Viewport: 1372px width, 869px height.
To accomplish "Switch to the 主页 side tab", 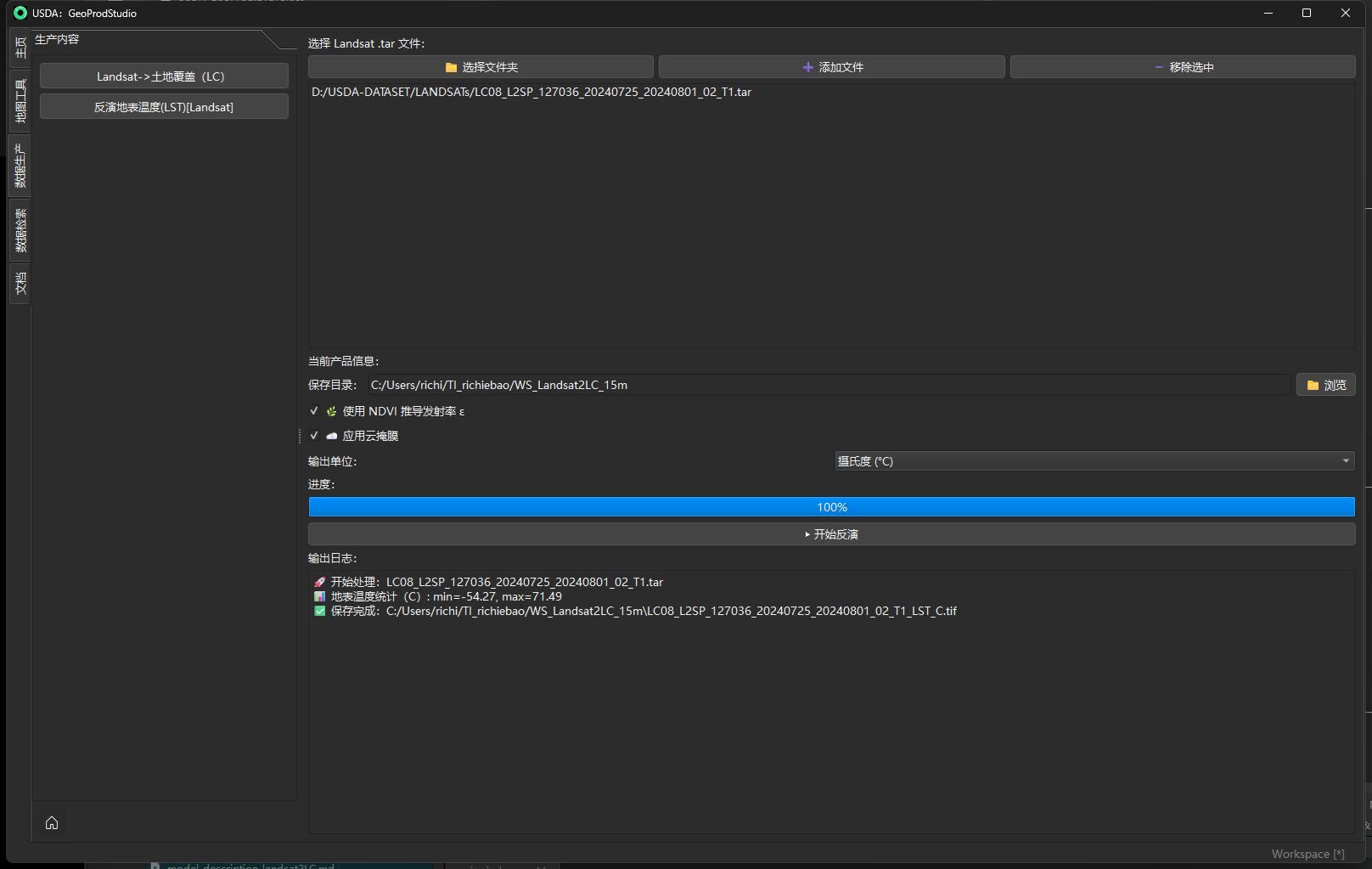I will click(x=20, y=48).
